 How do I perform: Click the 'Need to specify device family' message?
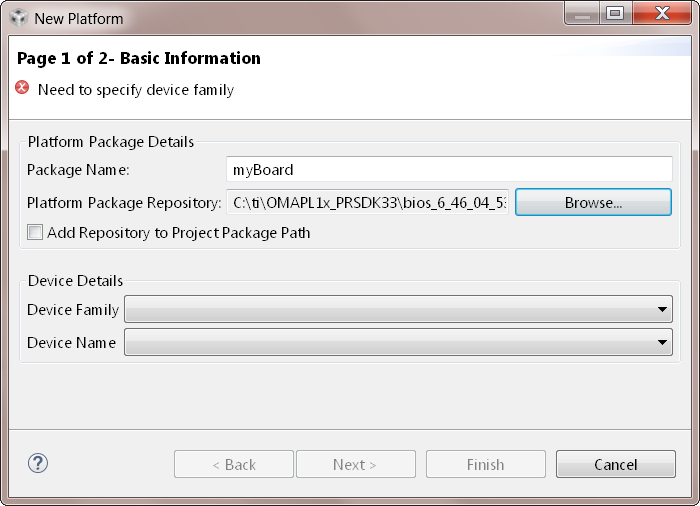click(136, 90)
